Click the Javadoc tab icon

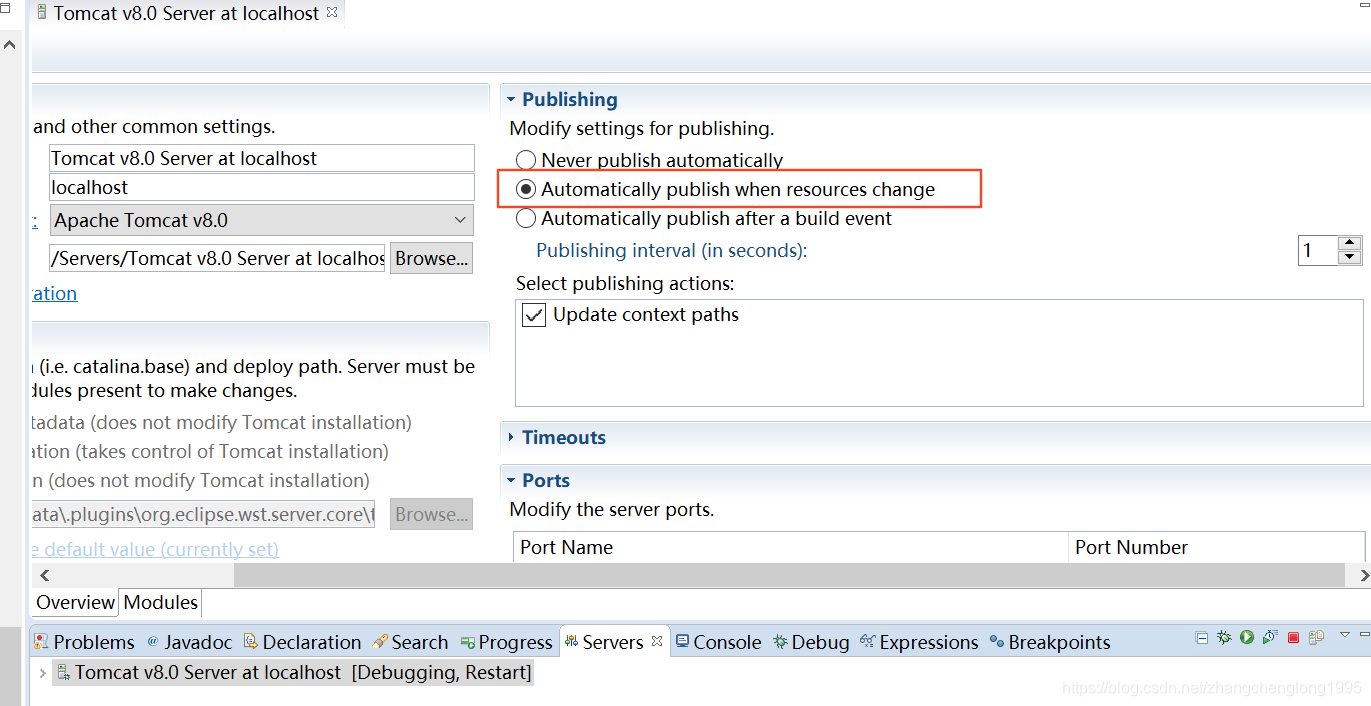[153, 642]
